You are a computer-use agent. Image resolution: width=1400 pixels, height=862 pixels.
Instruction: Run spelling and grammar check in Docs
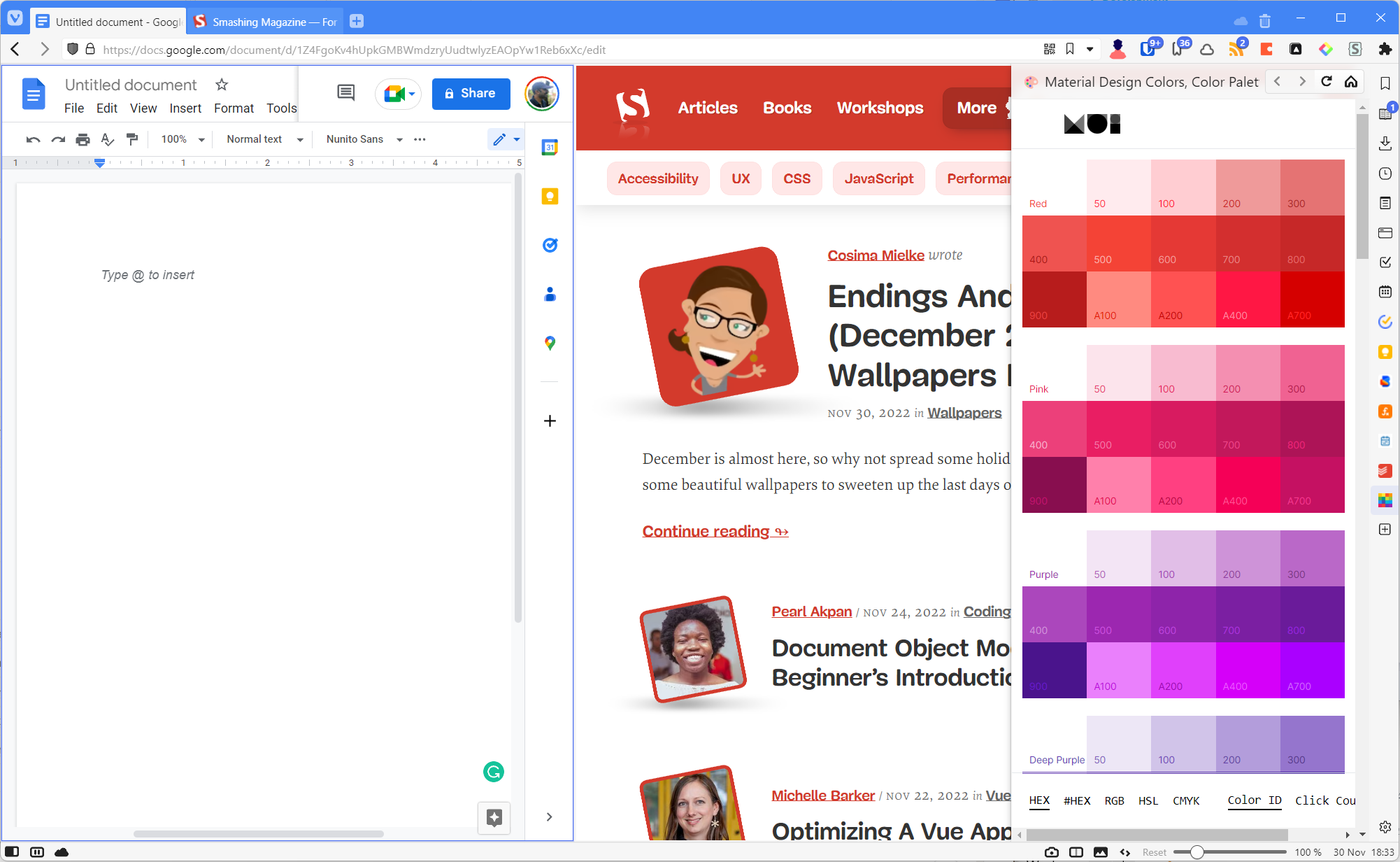(107, 139)
